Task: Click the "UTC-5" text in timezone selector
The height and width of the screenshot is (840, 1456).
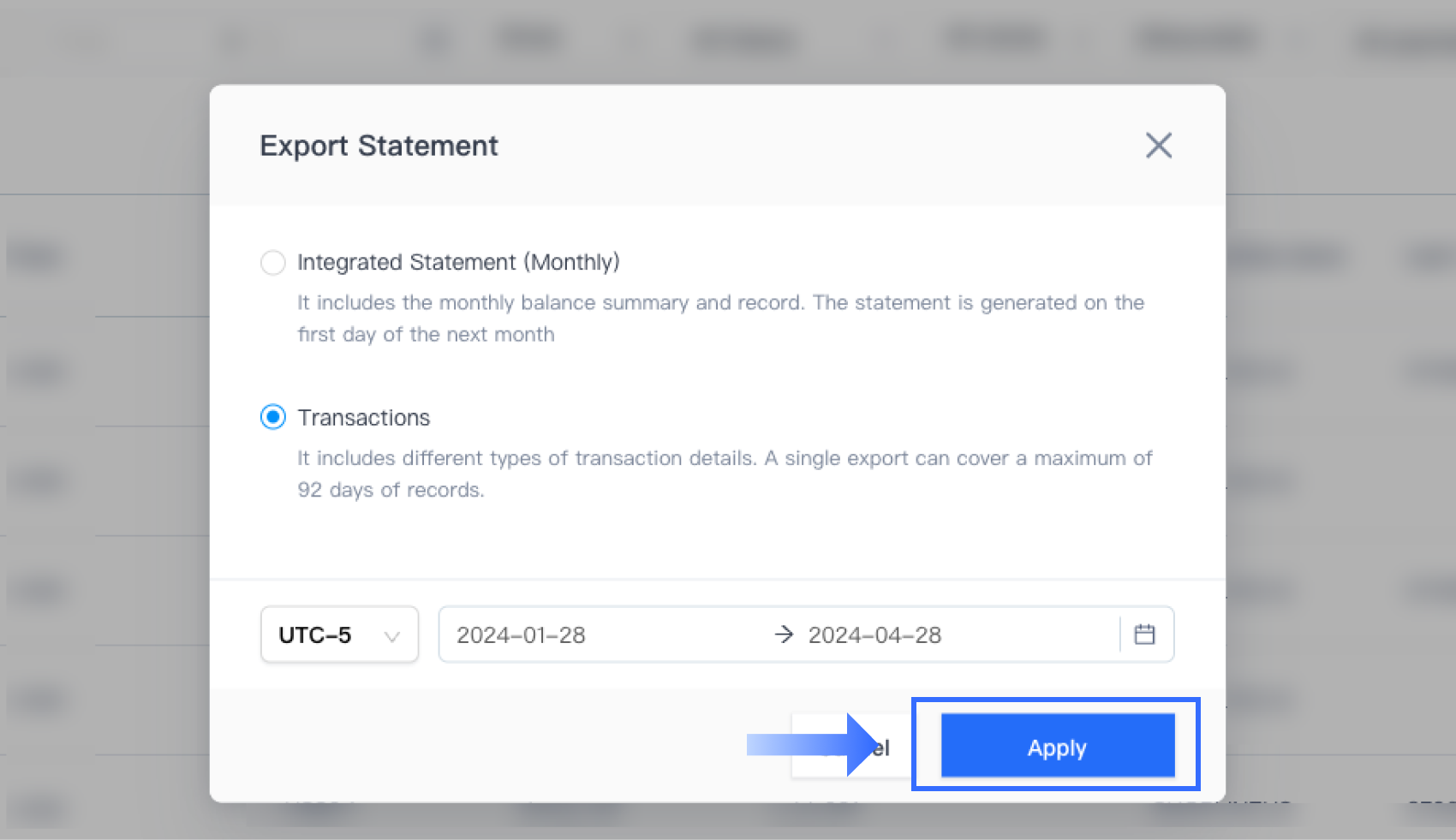Action: pyautogui.click(x=314, y=634)
